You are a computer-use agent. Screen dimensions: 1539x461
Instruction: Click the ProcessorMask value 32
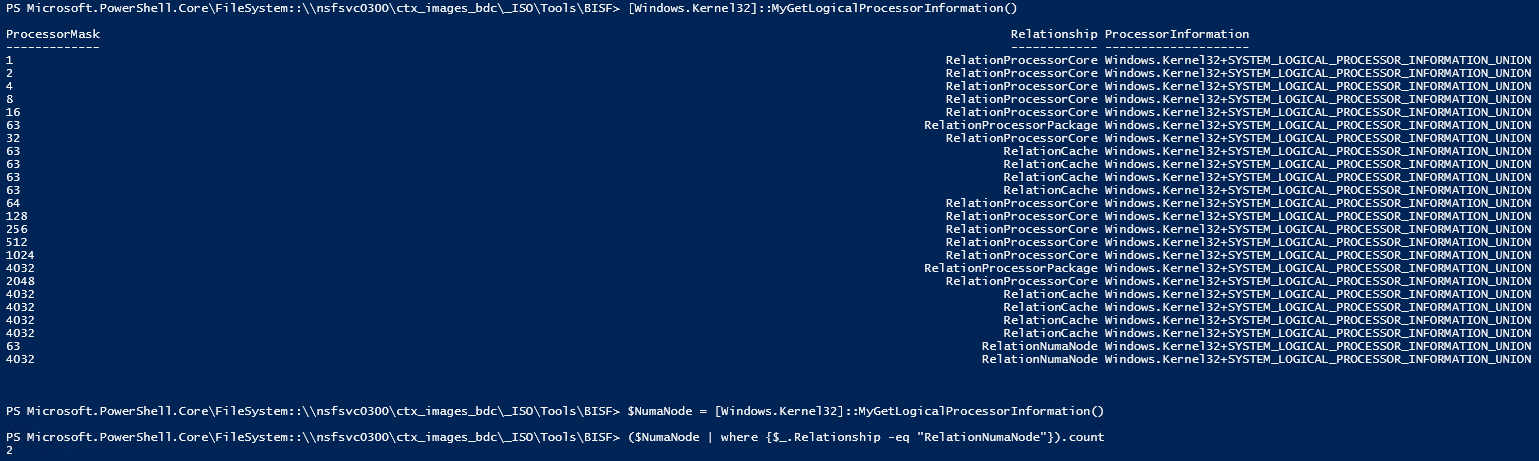(x=13, y=138)
